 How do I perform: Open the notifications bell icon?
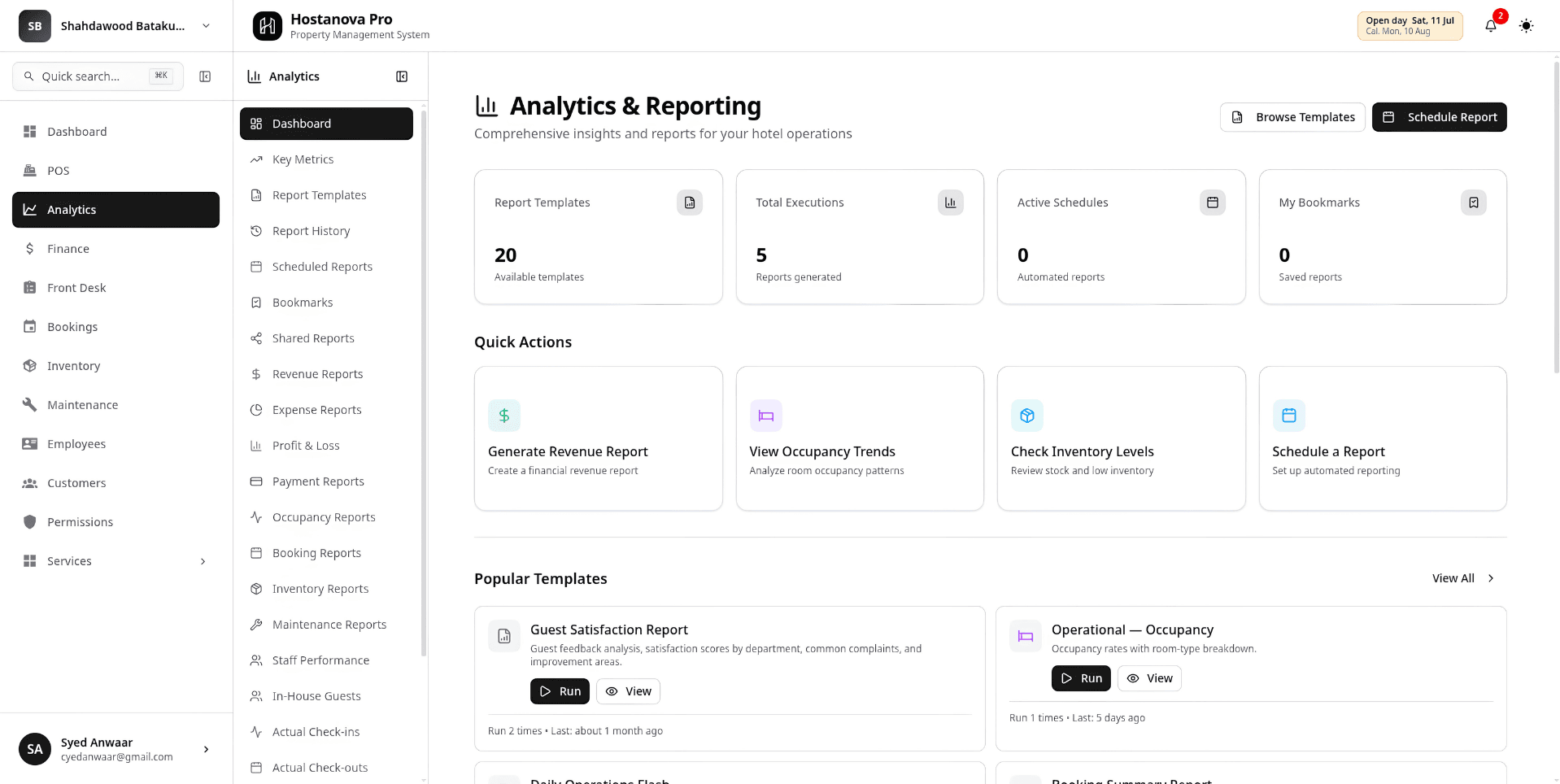point(1490,26)
